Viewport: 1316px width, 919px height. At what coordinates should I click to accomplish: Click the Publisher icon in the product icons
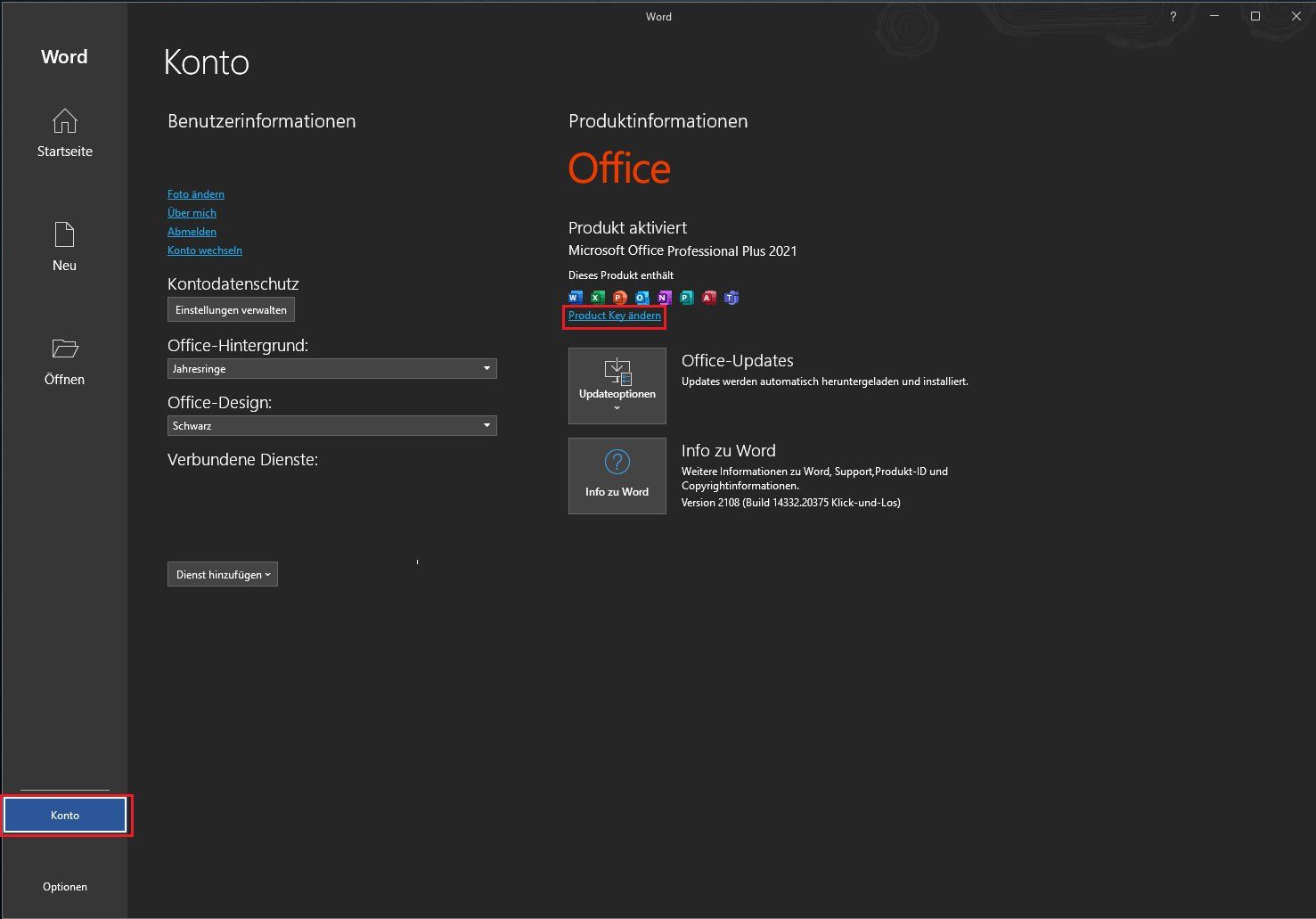pyautogui.click(x=686, y=297)
